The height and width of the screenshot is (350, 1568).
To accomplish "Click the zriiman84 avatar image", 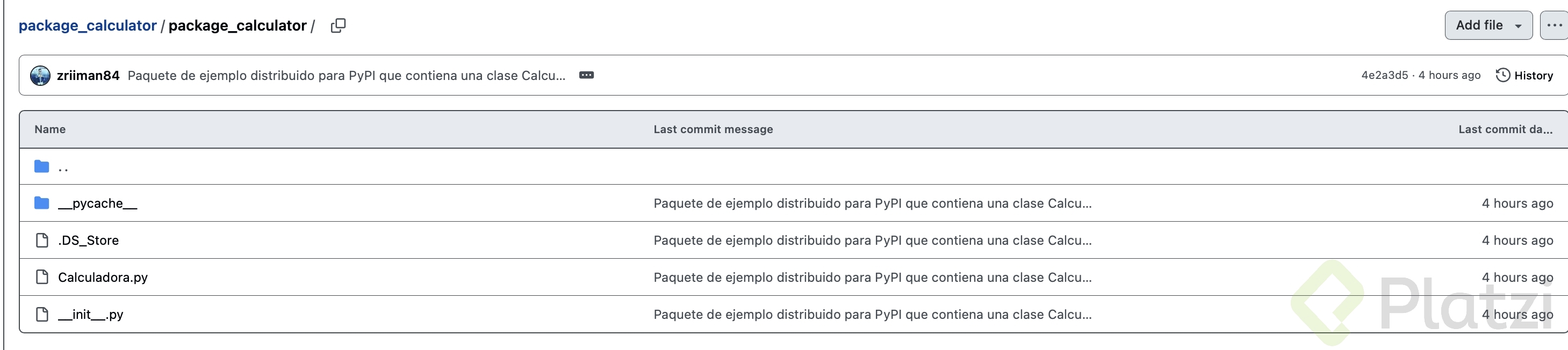I will point(40,75).
